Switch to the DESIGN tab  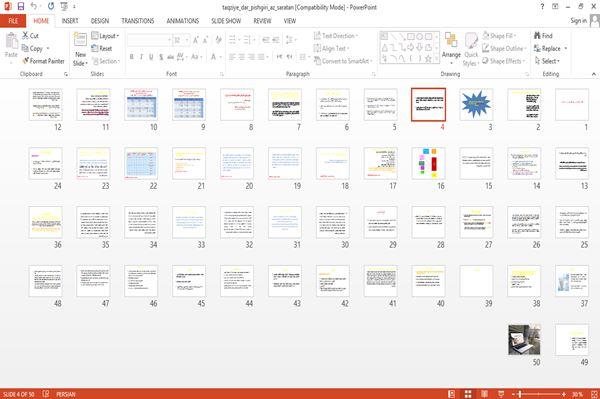click(100, 21)
